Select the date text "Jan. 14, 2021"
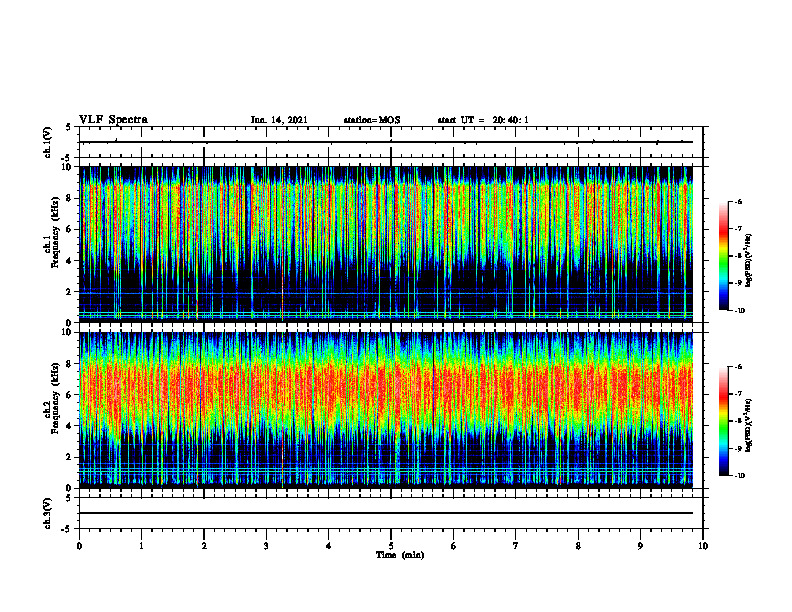 pyautogui.click(x=279, y=120)
